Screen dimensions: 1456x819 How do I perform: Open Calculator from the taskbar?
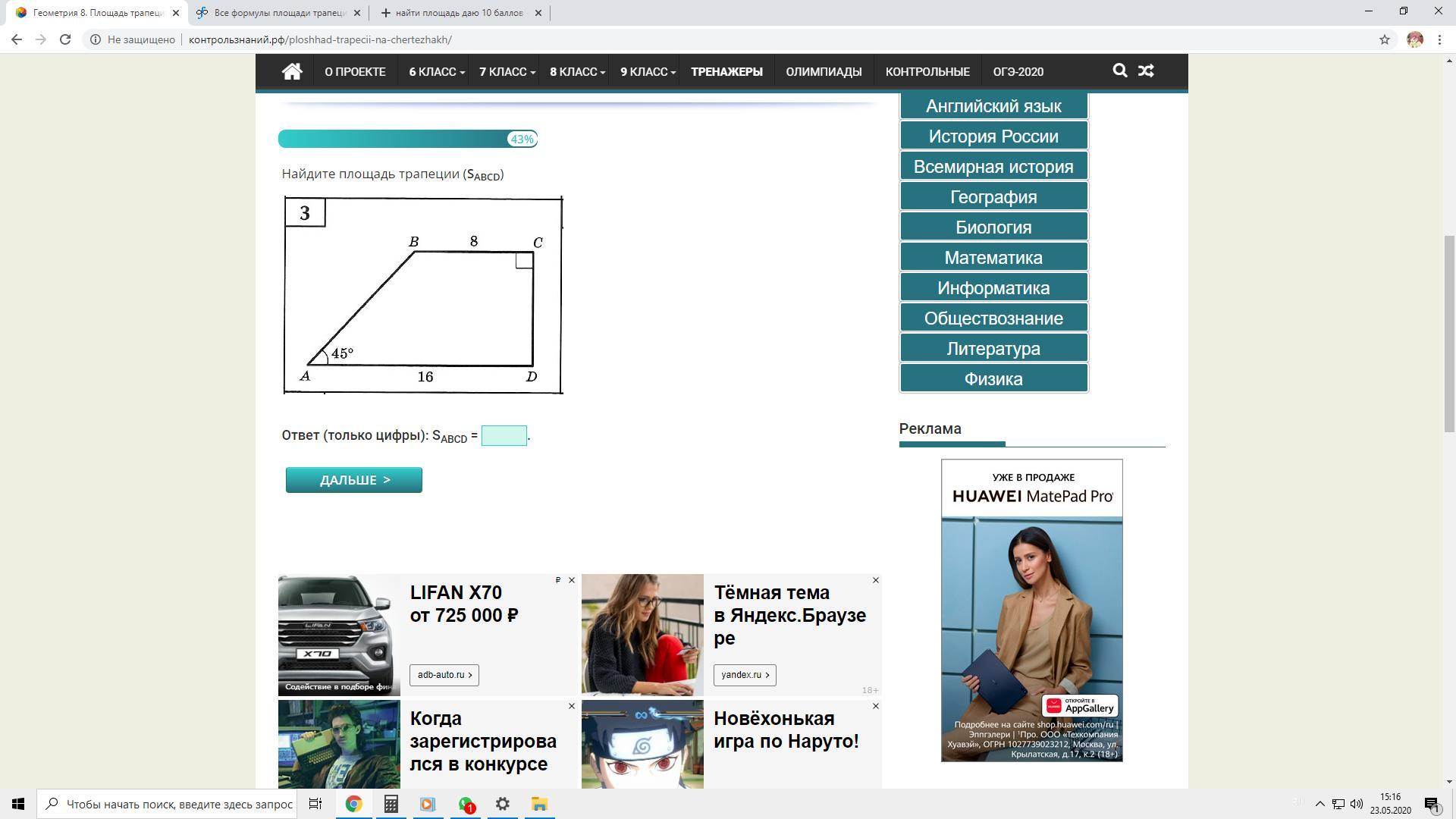391,805
